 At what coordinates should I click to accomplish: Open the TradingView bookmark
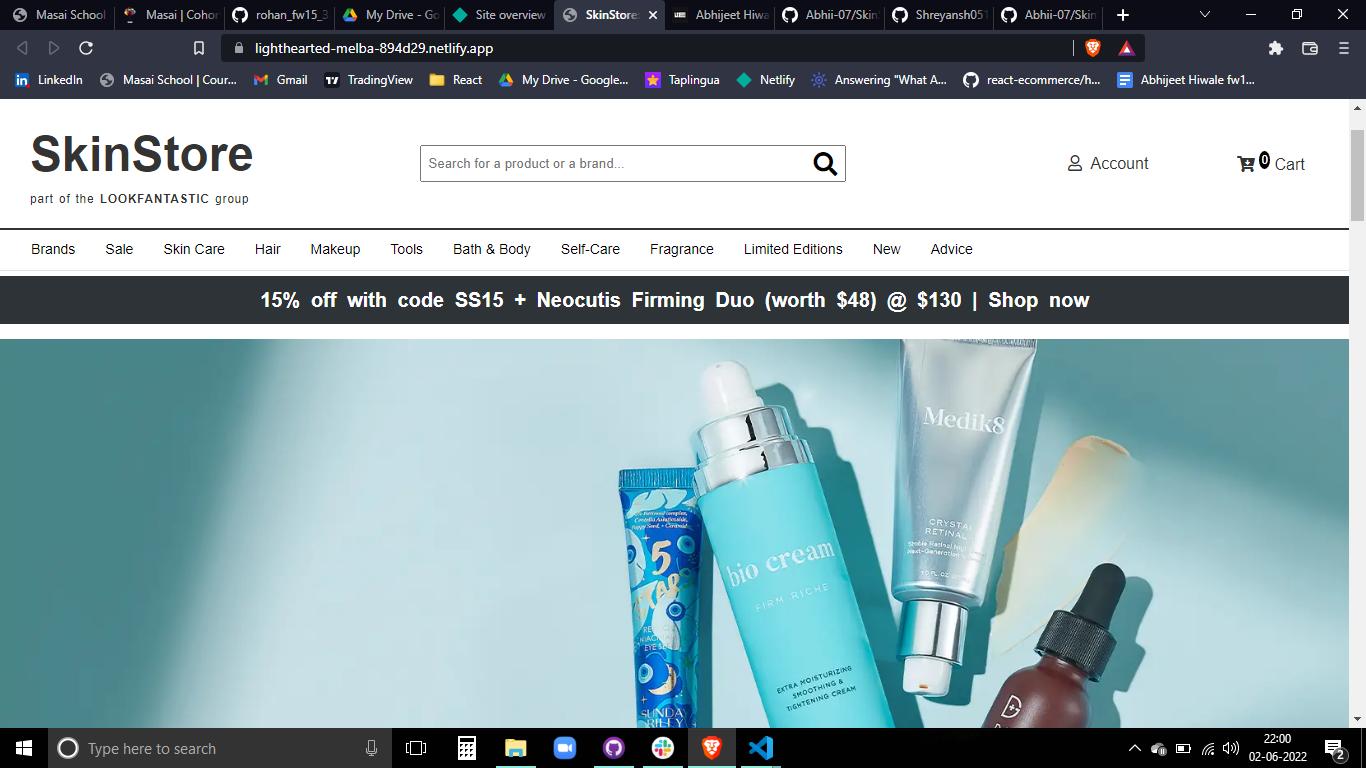[368, 80]
